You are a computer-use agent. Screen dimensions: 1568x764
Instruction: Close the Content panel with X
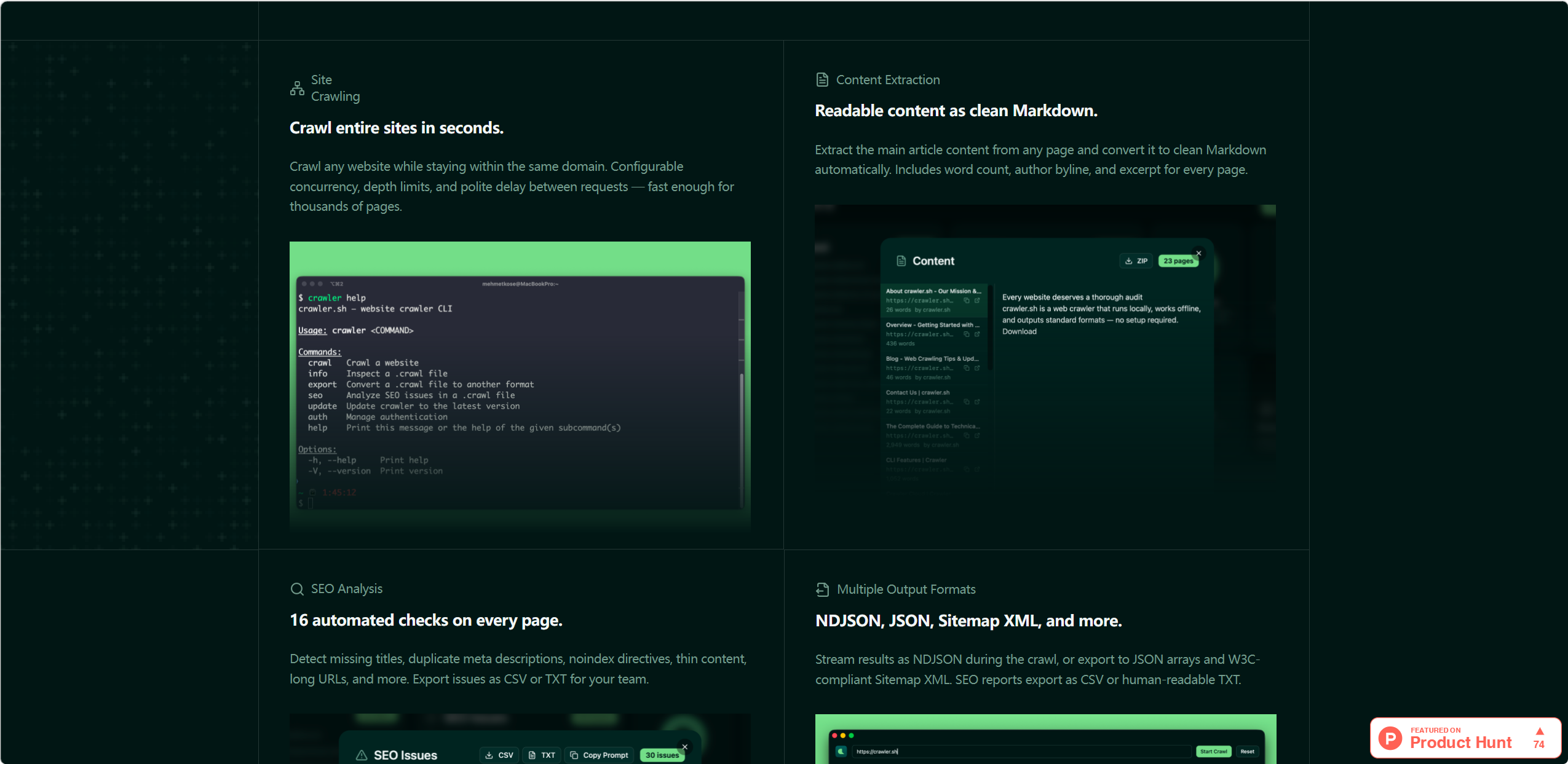[x=1198, y=253]
